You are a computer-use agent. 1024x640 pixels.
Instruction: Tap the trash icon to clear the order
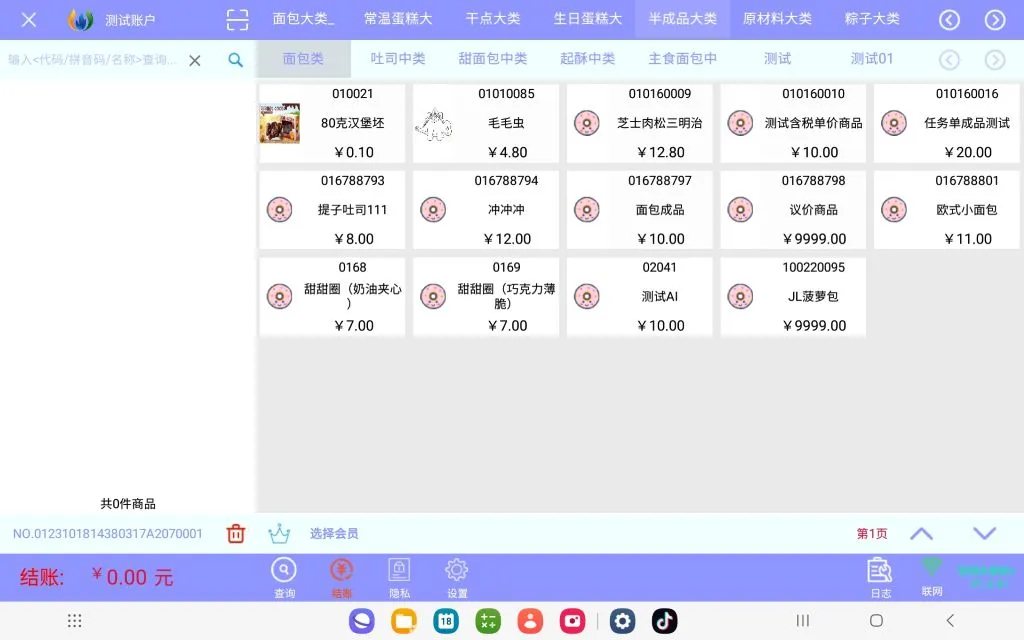pos(236,533)
